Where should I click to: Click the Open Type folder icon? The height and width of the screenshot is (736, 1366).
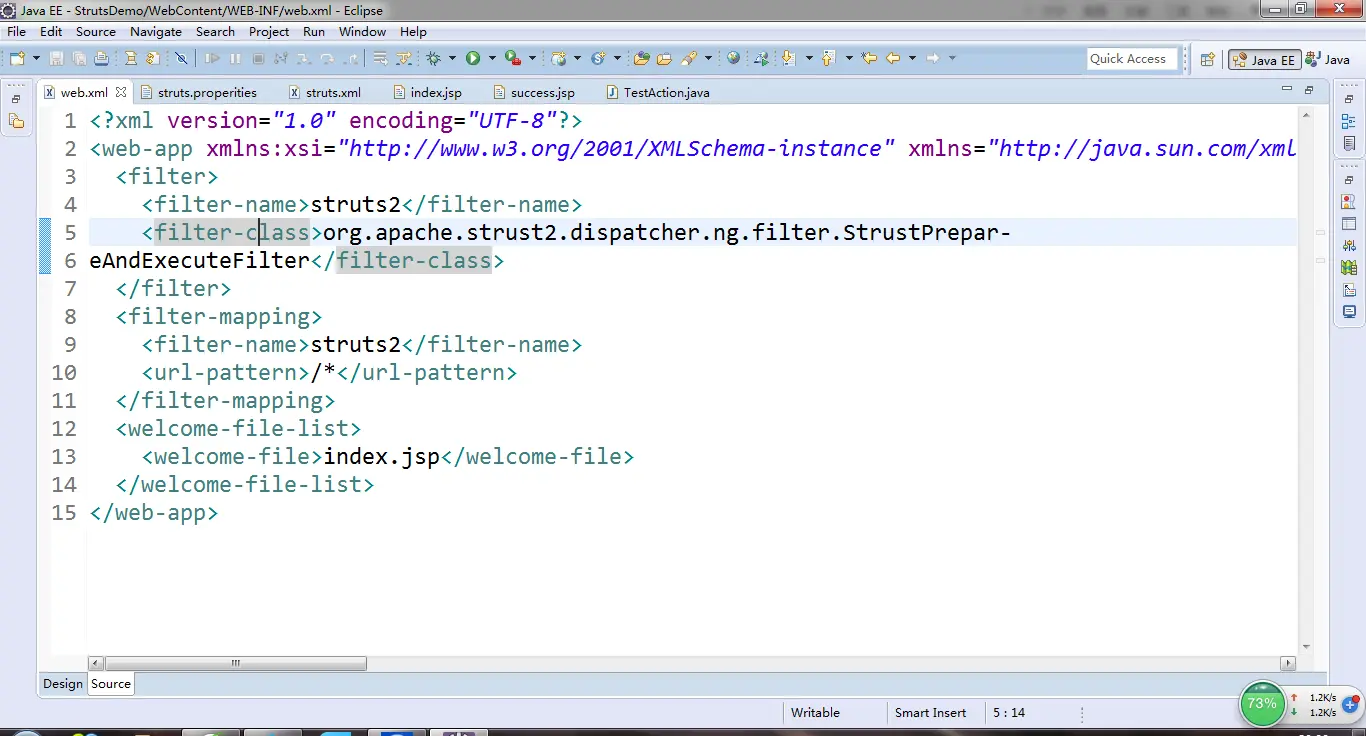click(x=641, y=58)
